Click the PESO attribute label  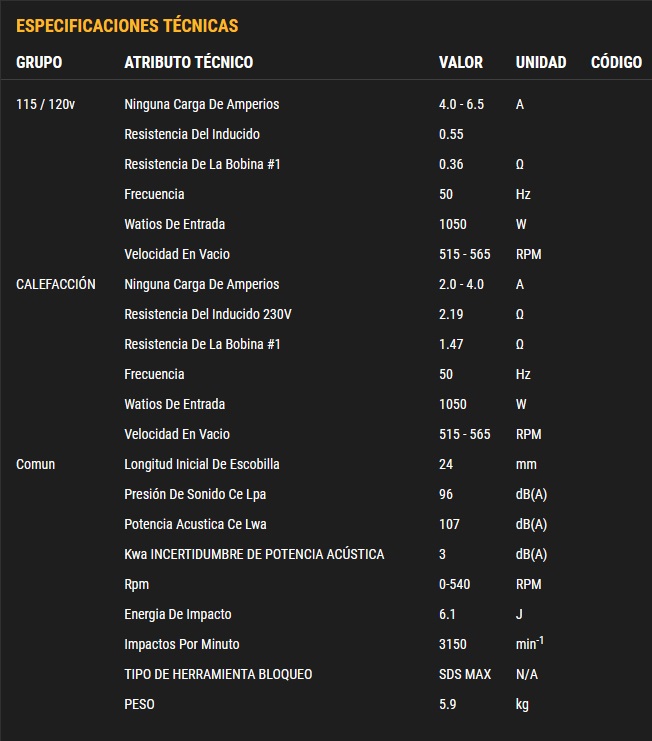(139, 704)
